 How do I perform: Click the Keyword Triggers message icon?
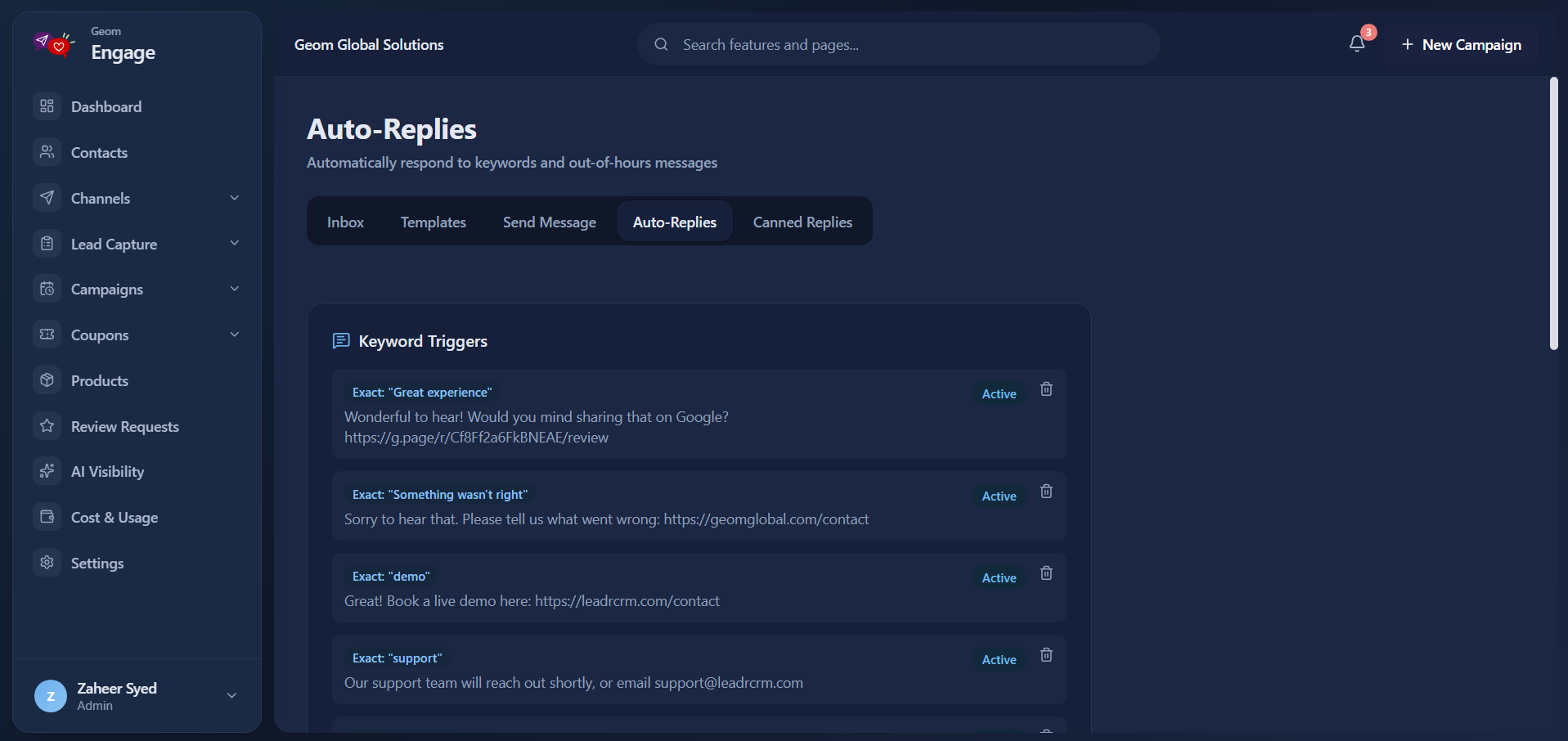pos(341,341)
